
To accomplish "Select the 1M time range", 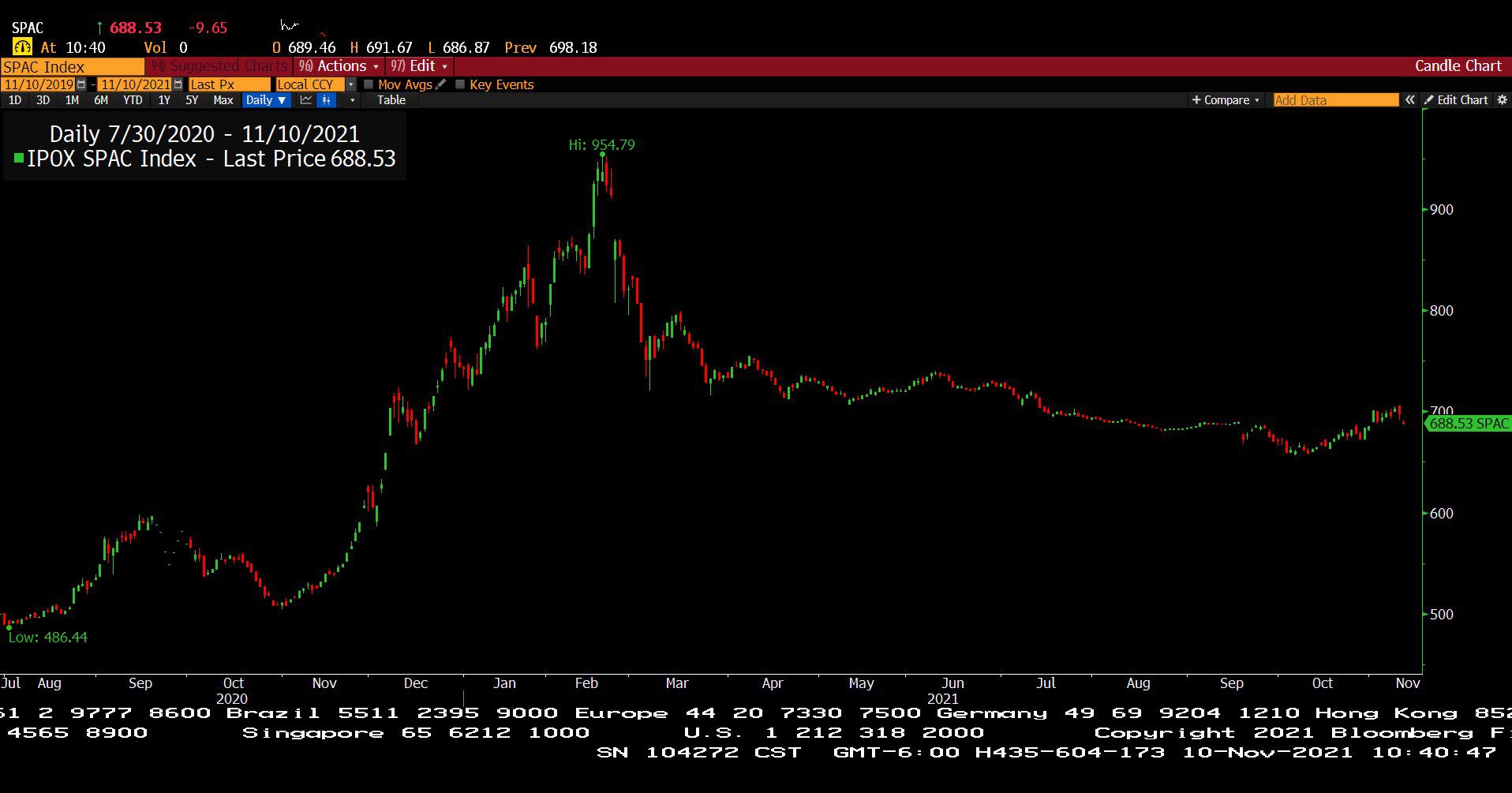I will (x=72, y=100).
